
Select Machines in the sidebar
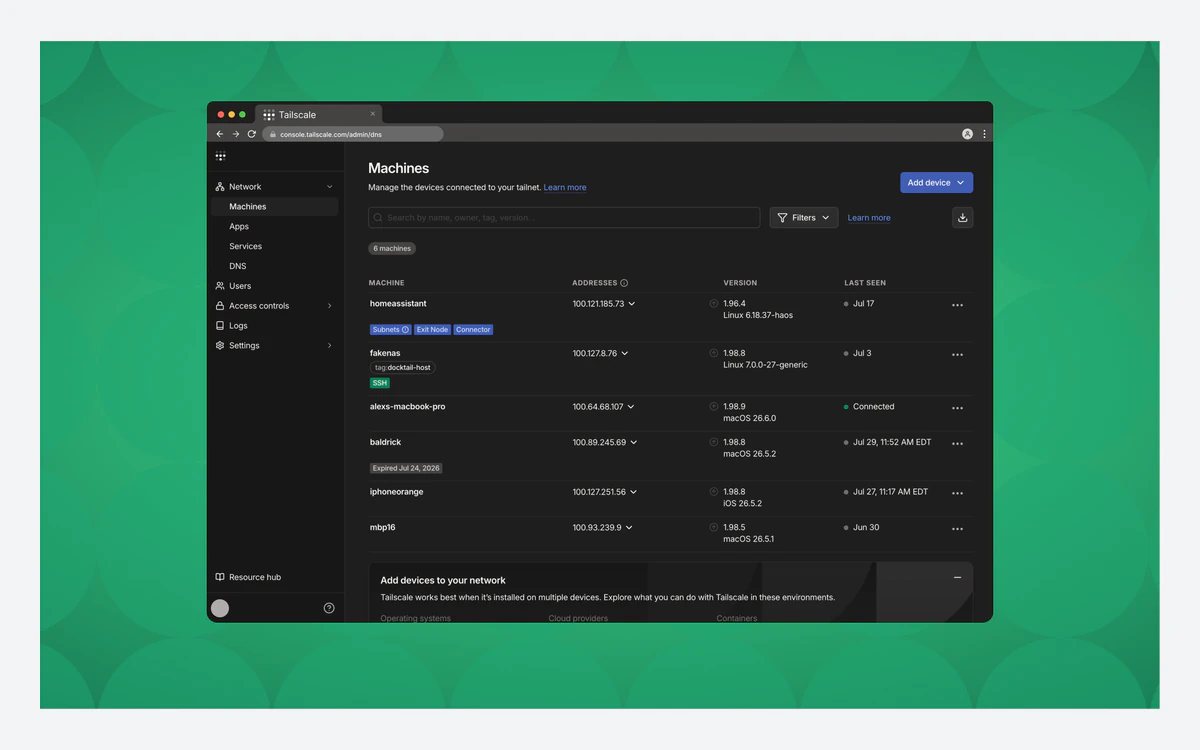tap(274, 207)
